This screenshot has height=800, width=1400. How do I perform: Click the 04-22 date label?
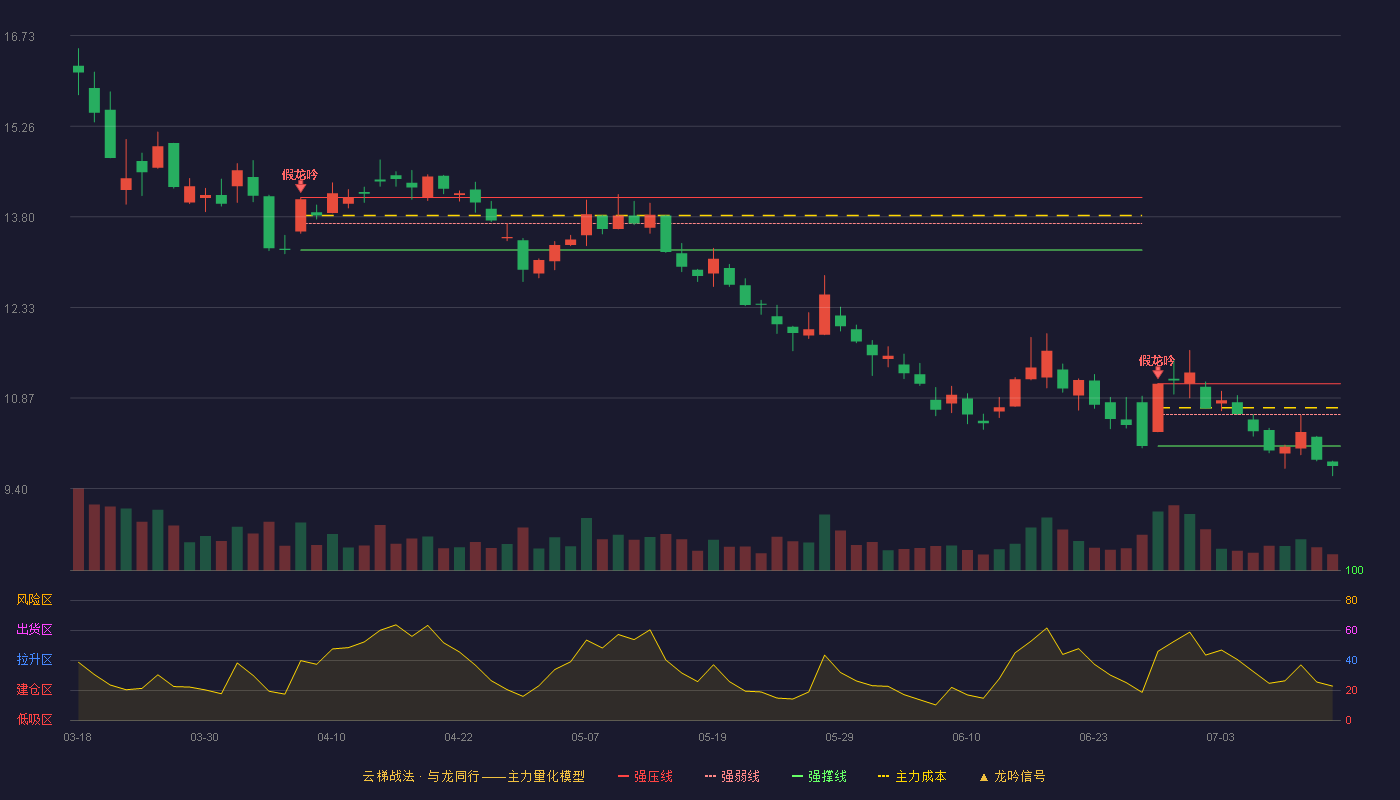tap(458, 737)
